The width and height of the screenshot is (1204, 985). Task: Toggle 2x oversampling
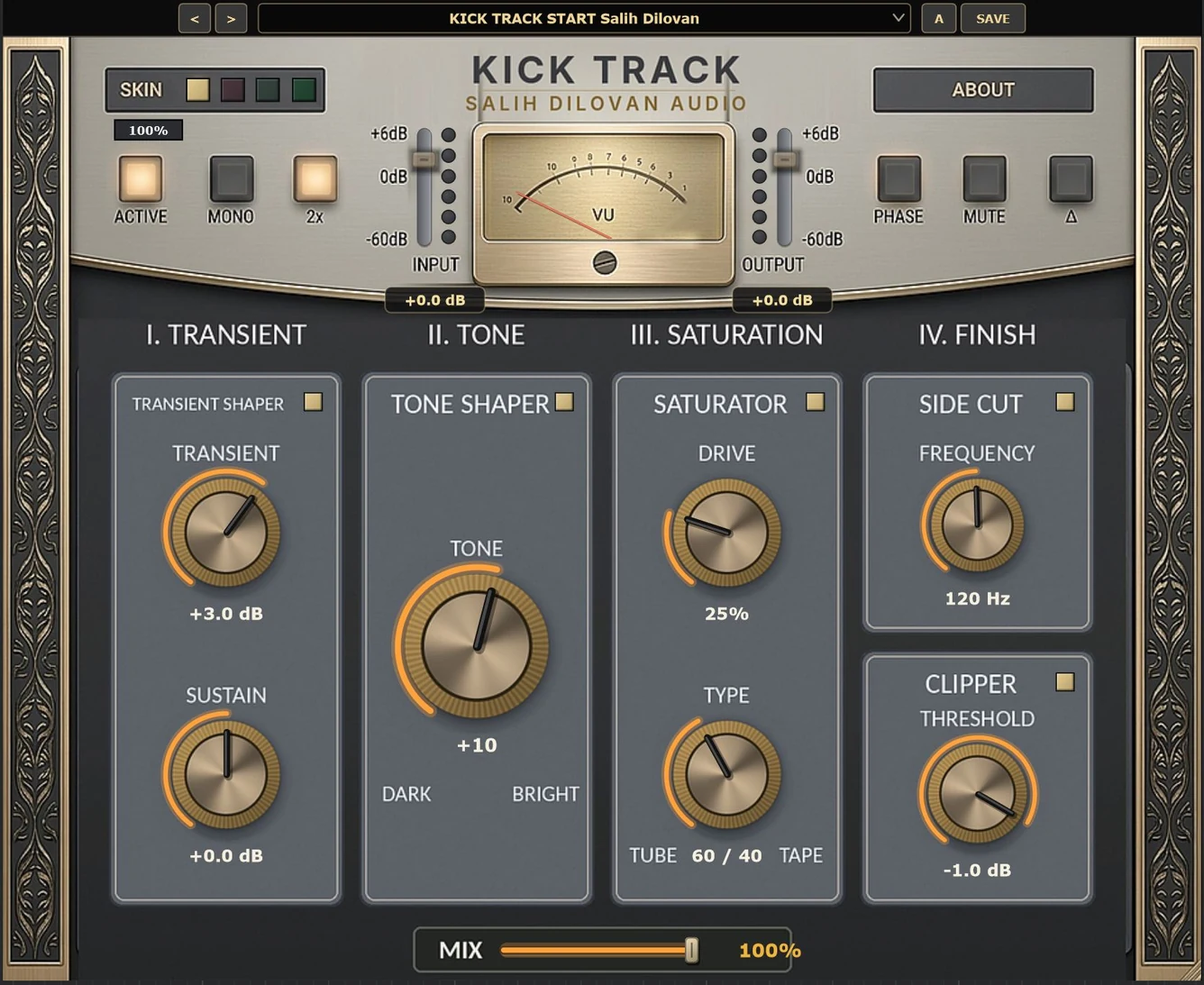click(315, 178)
